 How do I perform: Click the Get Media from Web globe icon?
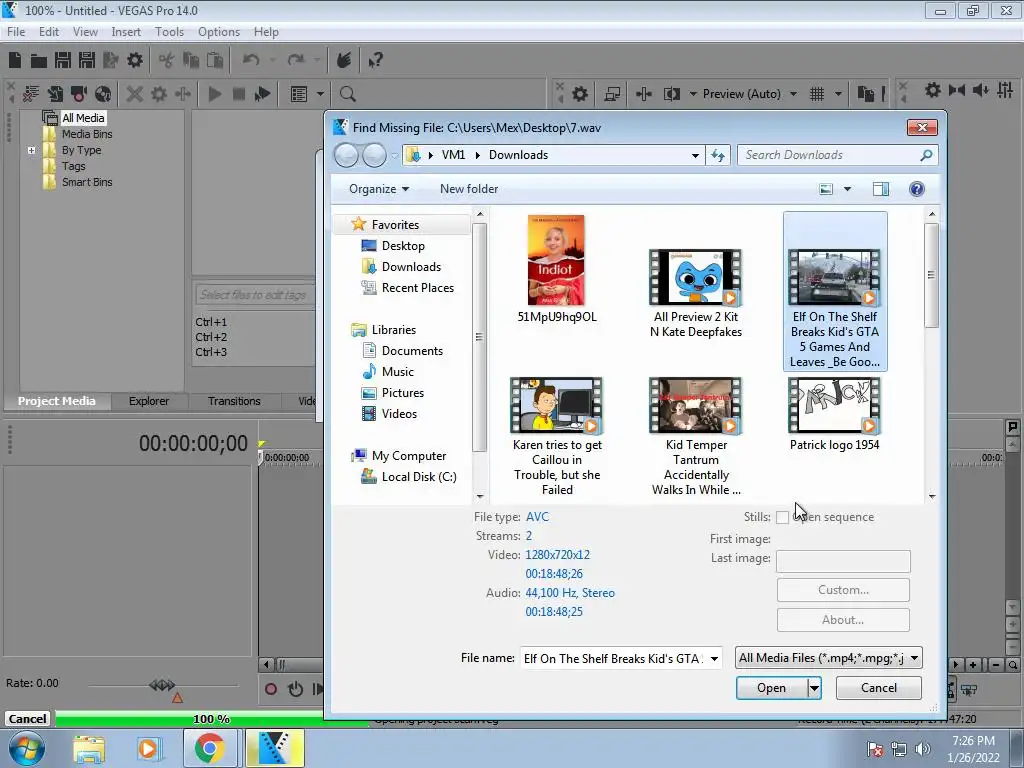(x=103, y=94)
